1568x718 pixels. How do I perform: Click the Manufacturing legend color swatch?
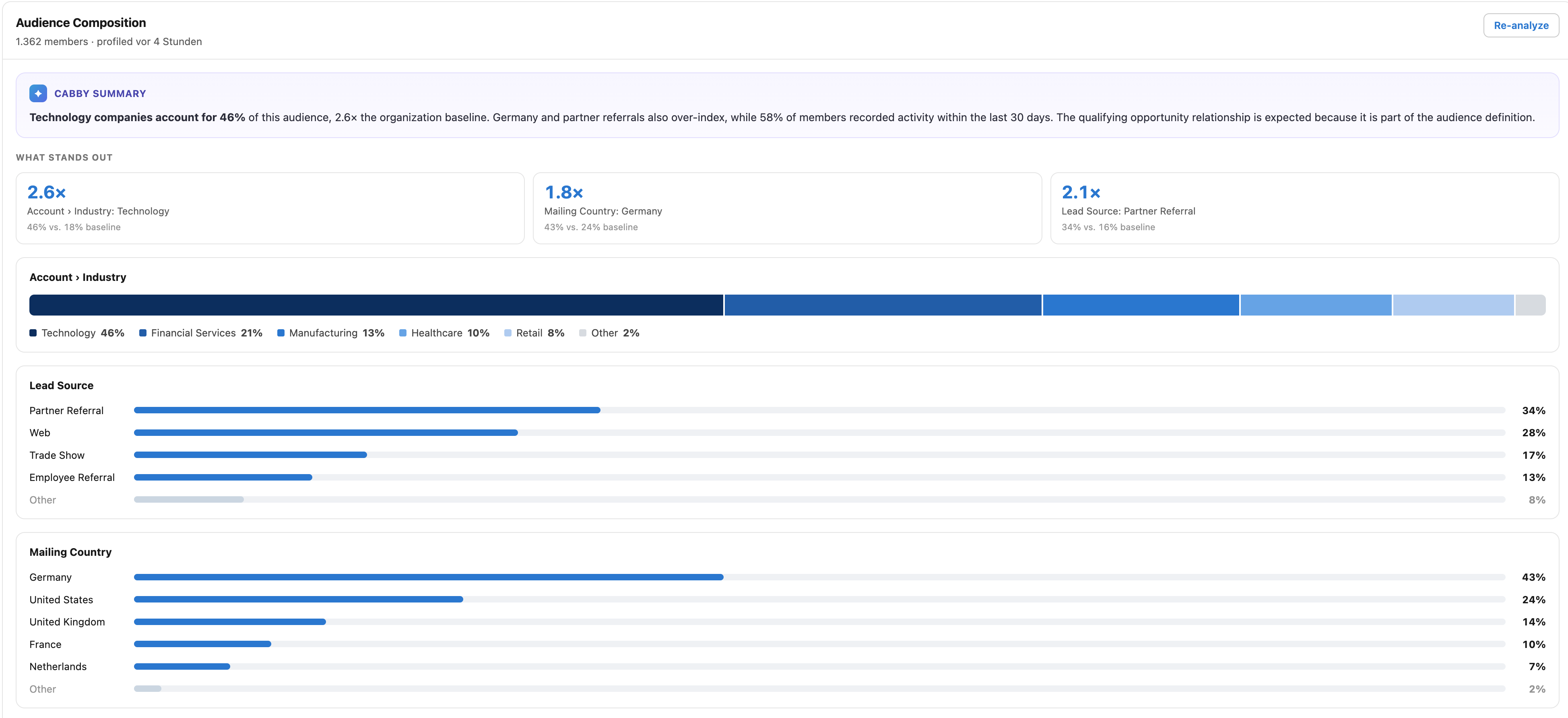click(281, 333)
